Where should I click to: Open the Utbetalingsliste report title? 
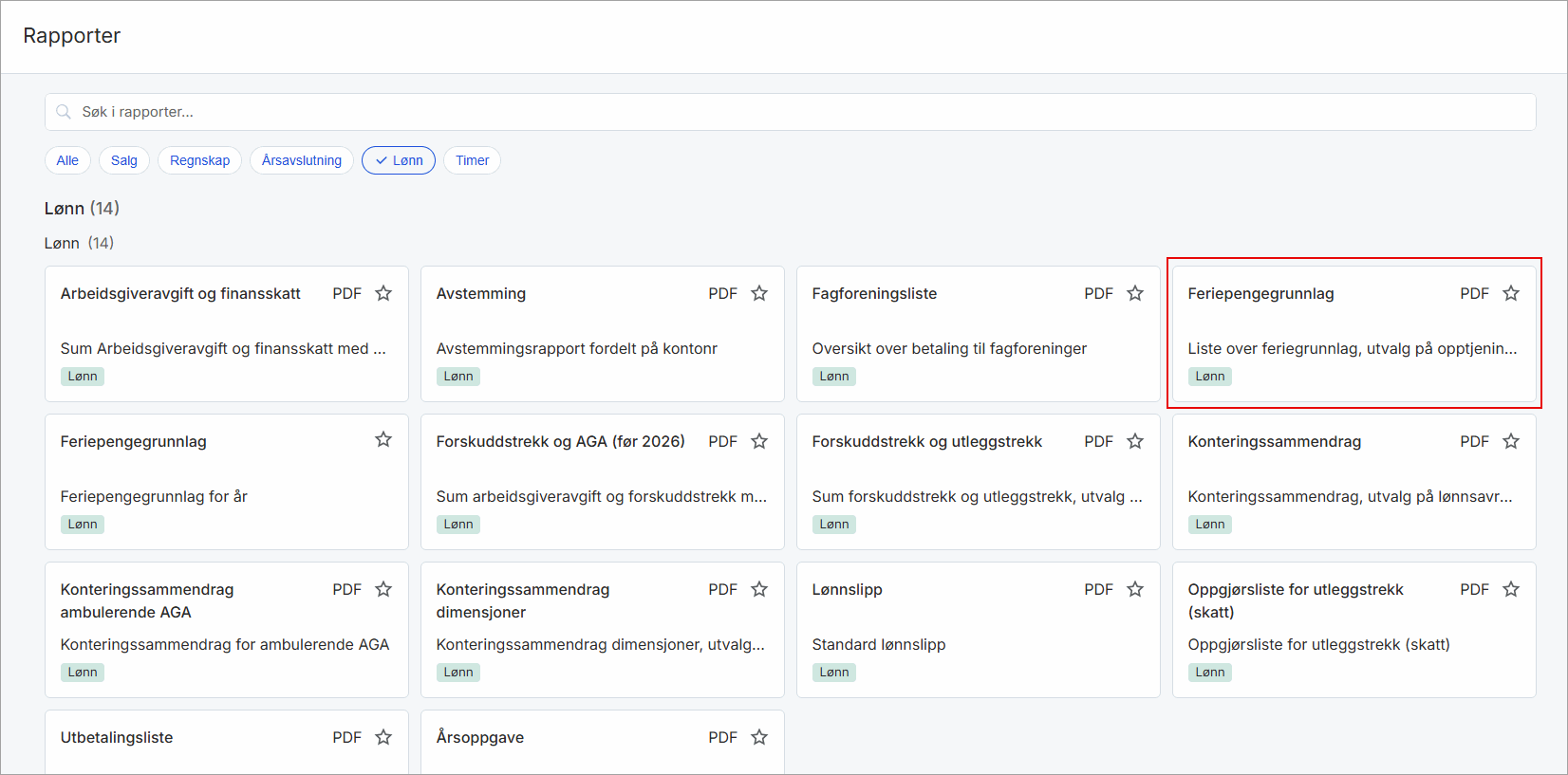pos(117,738)
